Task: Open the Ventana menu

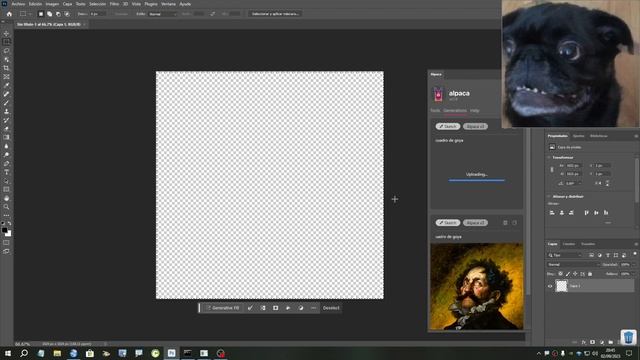Action: 168,4
